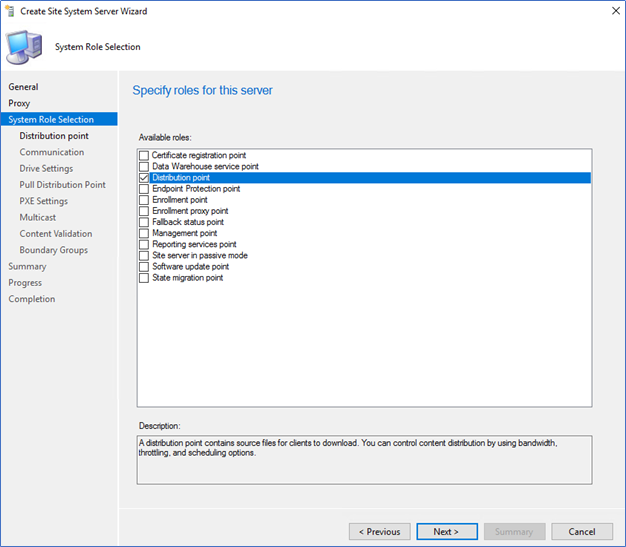Click the wizard computer icon in the header
This screenshot has height=547, width=626.
point(24,47)
